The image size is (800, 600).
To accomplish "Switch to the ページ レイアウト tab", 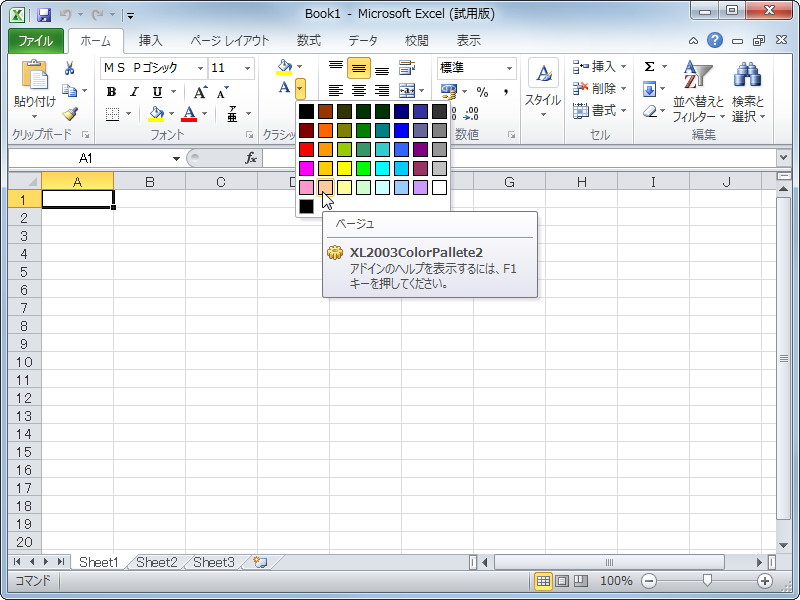I will point(230,41).
